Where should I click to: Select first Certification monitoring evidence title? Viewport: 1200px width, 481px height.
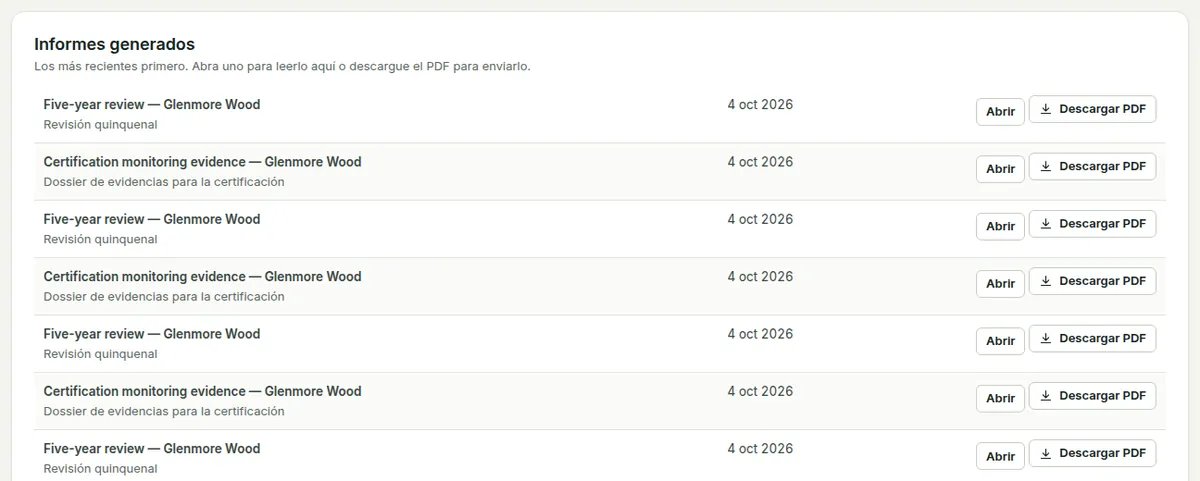202,162
